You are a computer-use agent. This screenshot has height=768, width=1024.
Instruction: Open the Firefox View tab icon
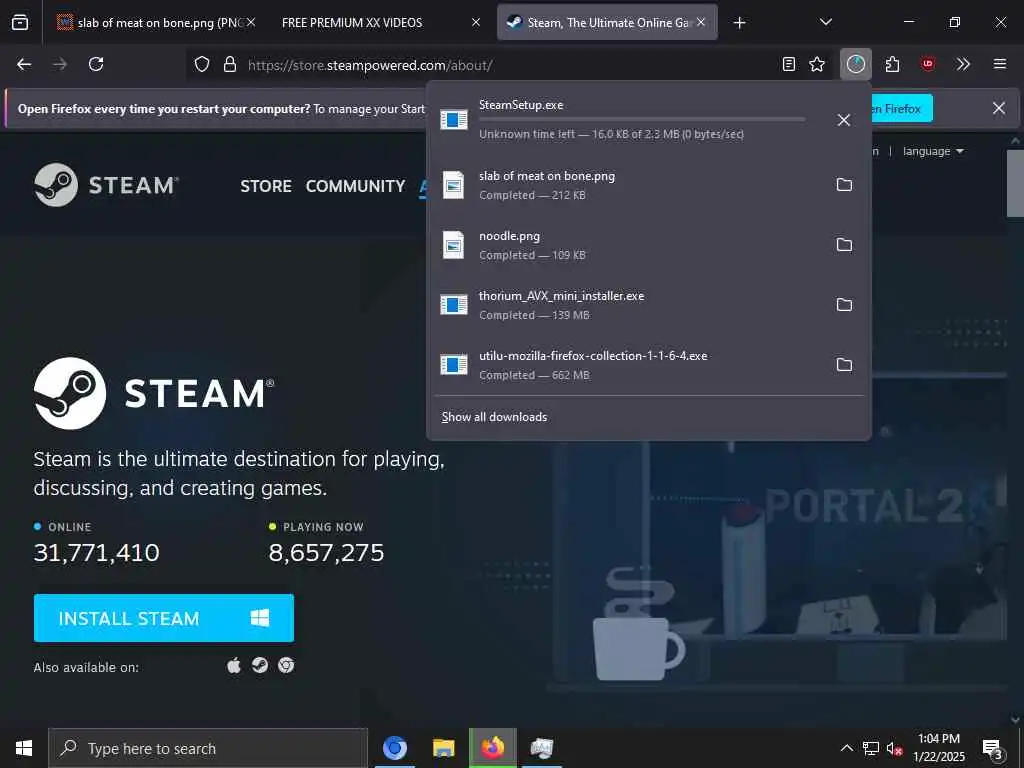pyautogui.click(x=20, y=22)
